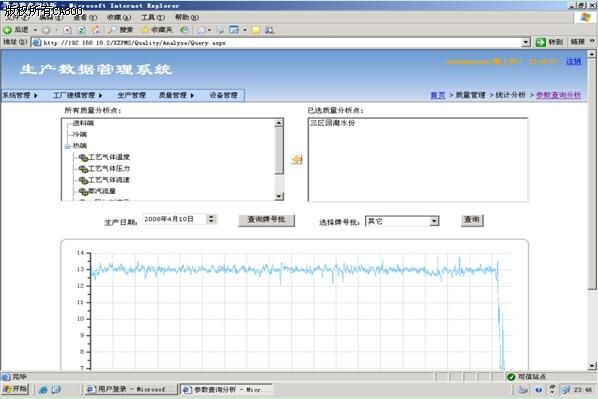Click the Home icon in IE toolbar
Image resolution: width=598 pixels, height=399 pixels.
click(96, 30)
